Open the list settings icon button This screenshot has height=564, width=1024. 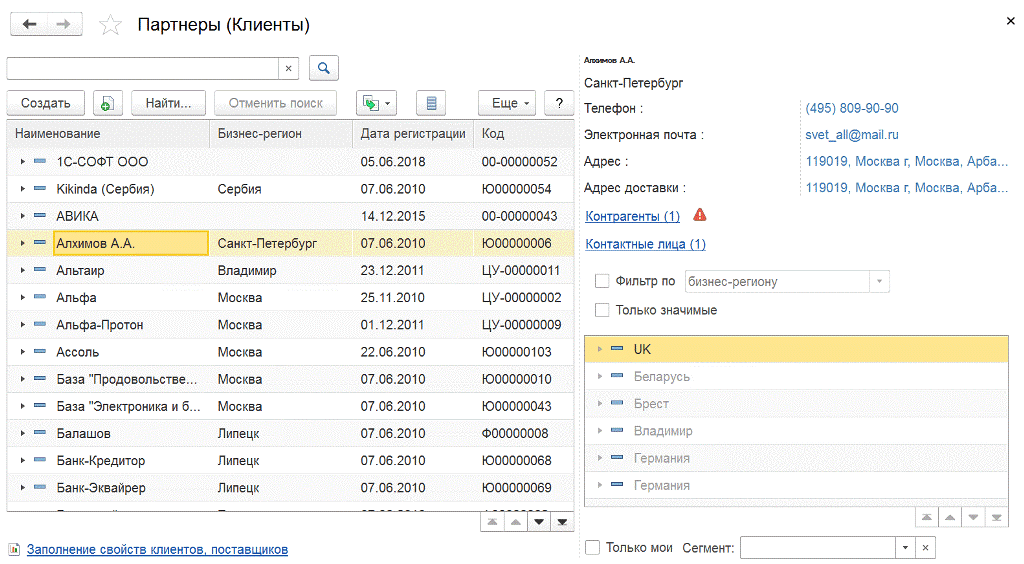point(431,103)
